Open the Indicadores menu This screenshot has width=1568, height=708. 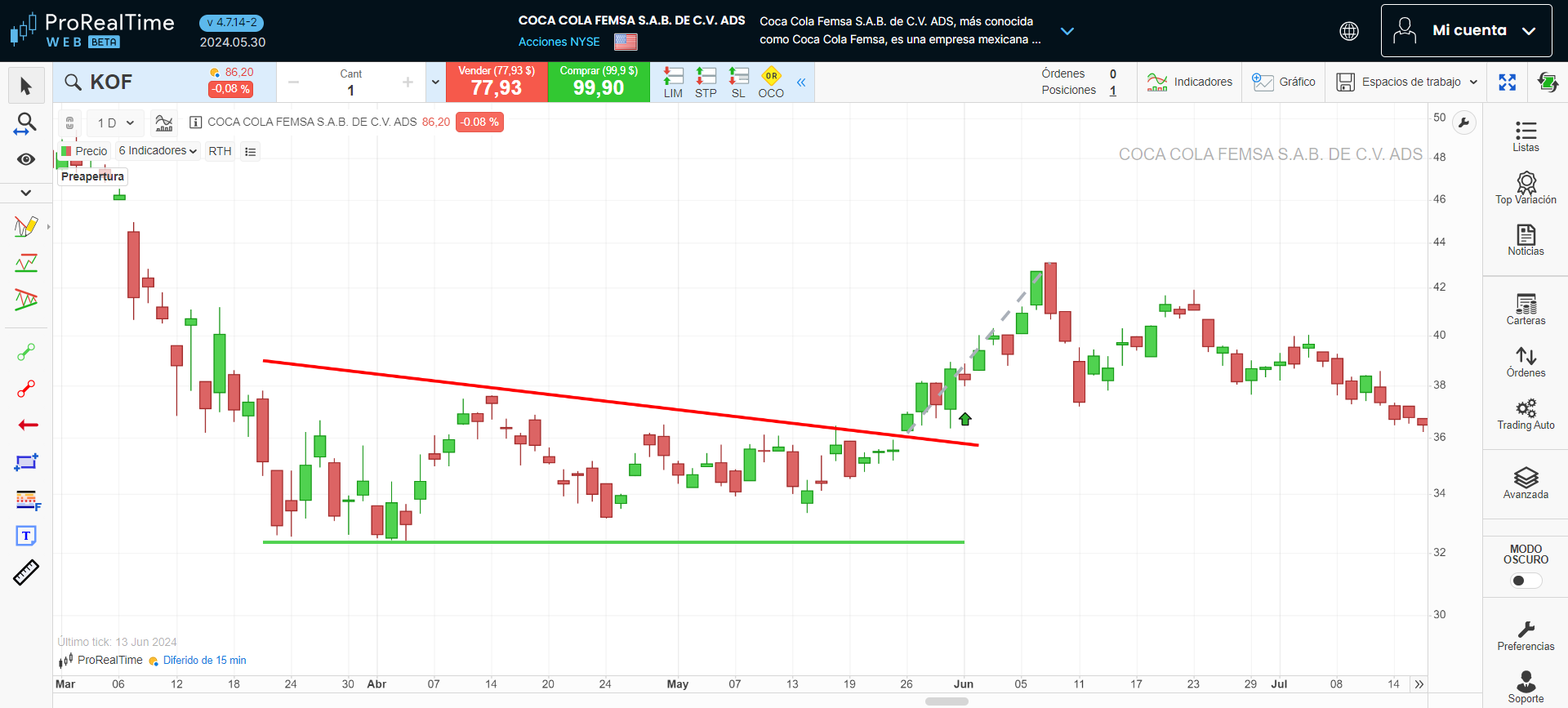tap(1190, 82)
